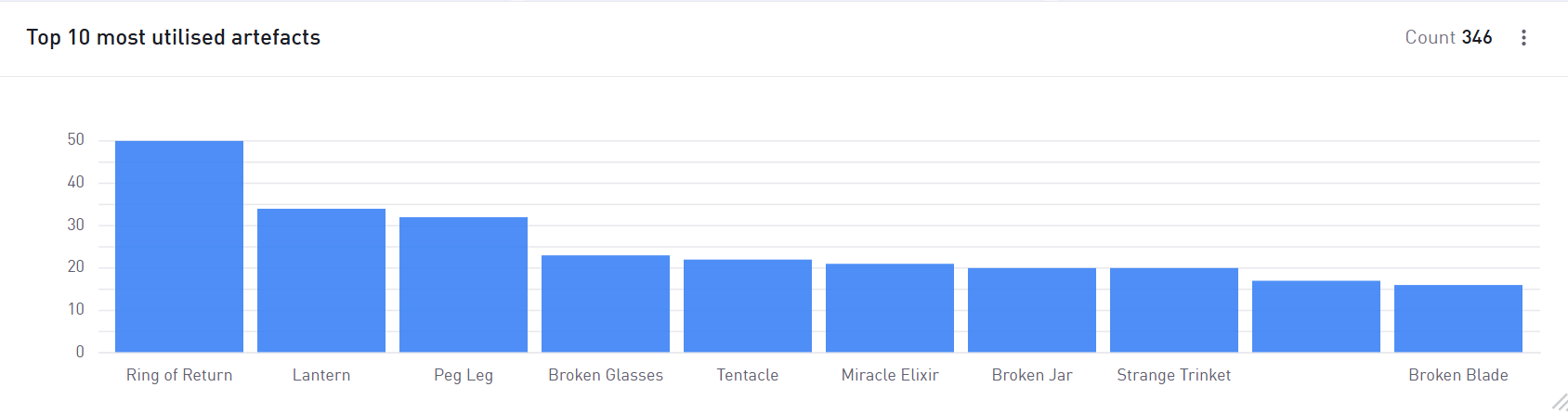Image resolution: width=1568 pixels, height=413 pixels.
Task: Open the three-dot options menu
Action: (1523, 37)
